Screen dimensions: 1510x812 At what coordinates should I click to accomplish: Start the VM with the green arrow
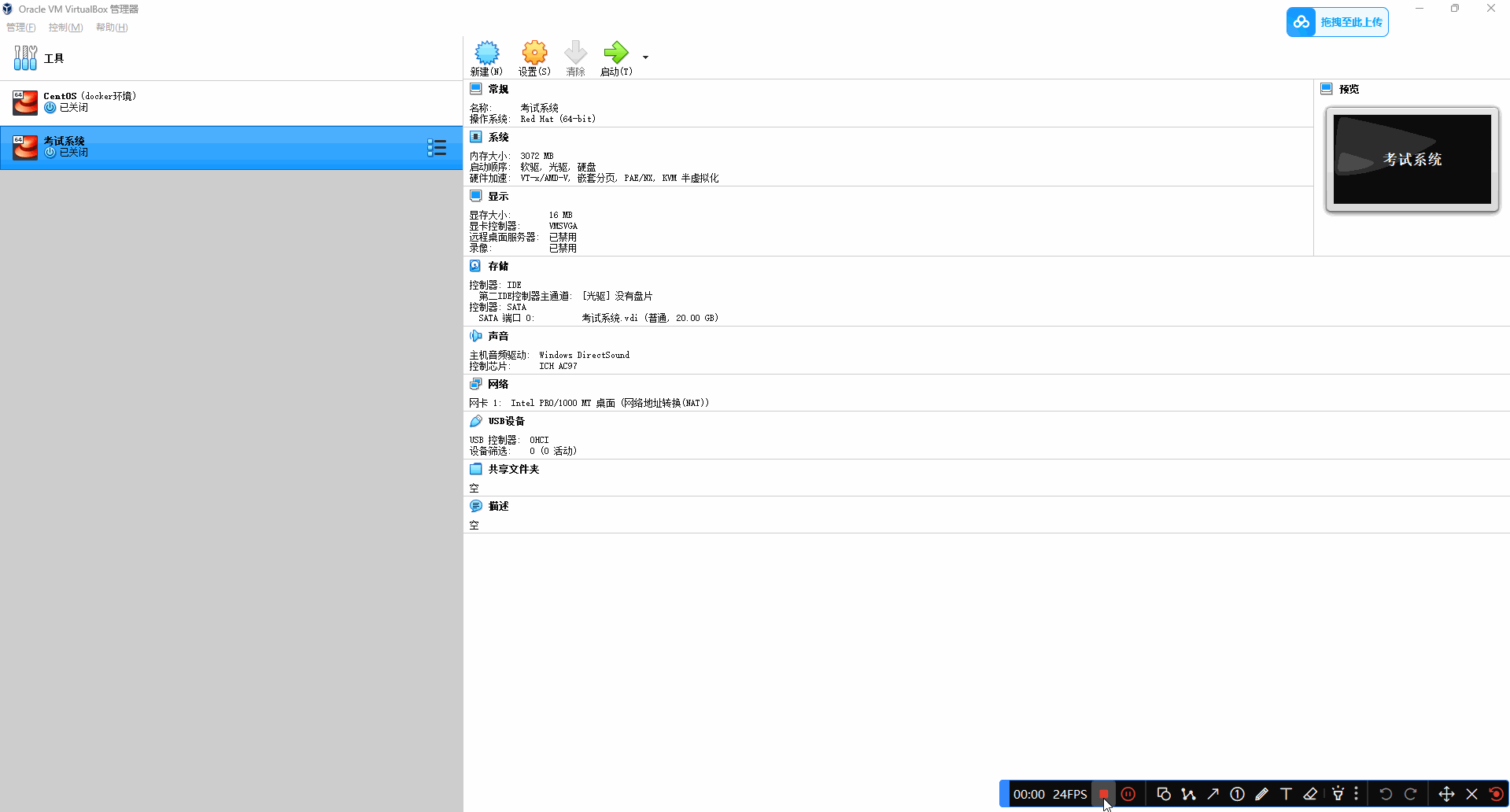616,58
